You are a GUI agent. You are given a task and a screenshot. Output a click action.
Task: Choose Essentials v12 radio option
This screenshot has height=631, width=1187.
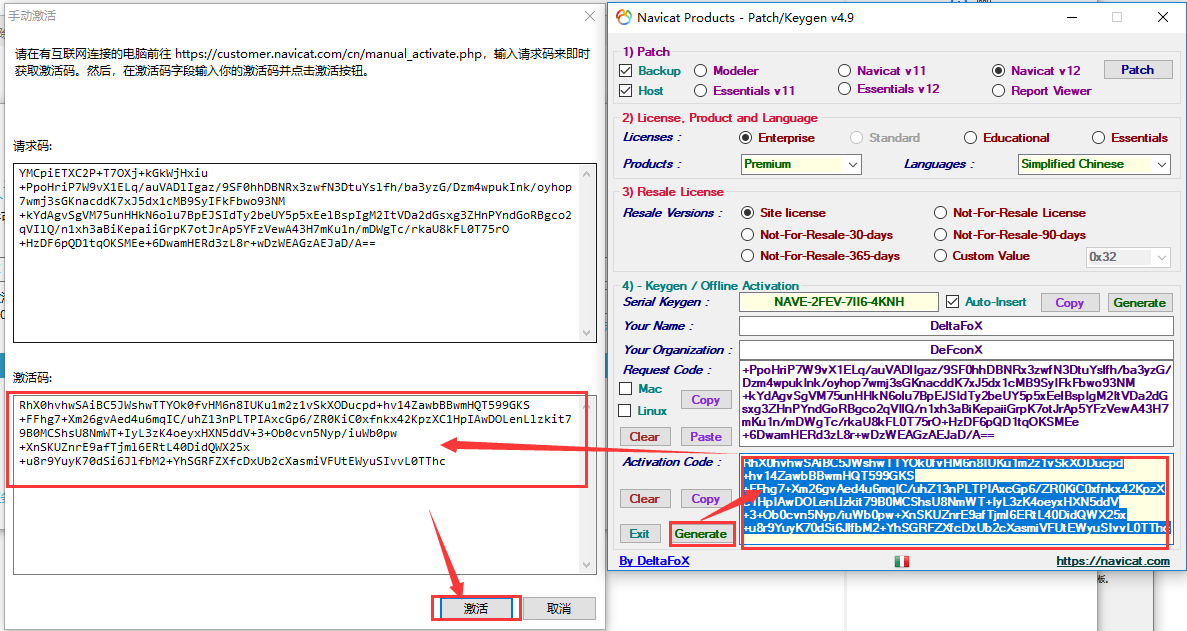tap(845, 89)
